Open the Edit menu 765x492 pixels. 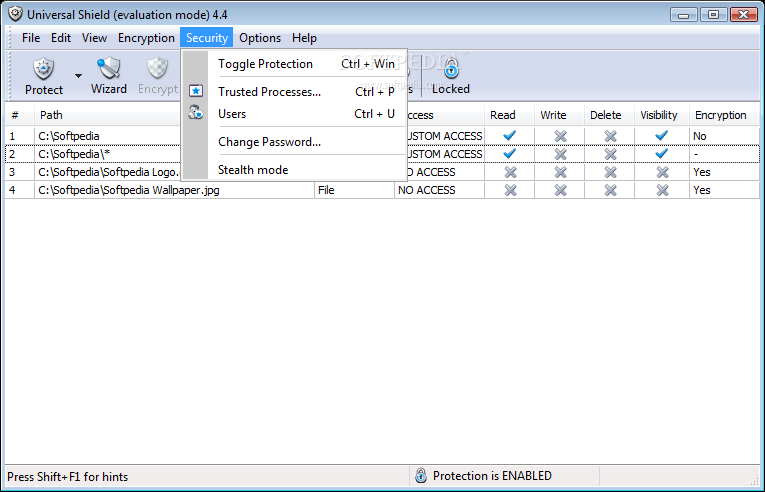(61, 38)
